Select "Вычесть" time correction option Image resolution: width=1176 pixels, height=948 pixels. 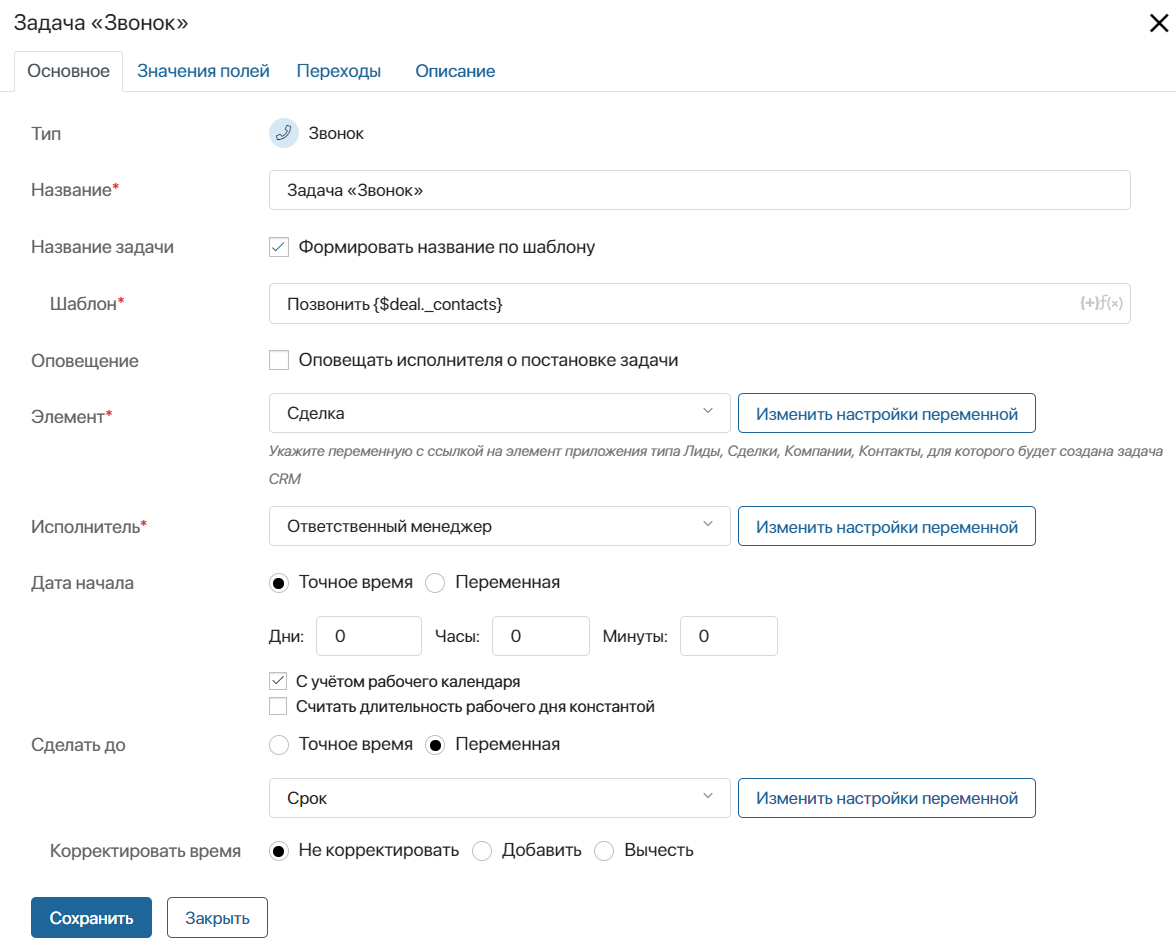(x=604, y=851)
